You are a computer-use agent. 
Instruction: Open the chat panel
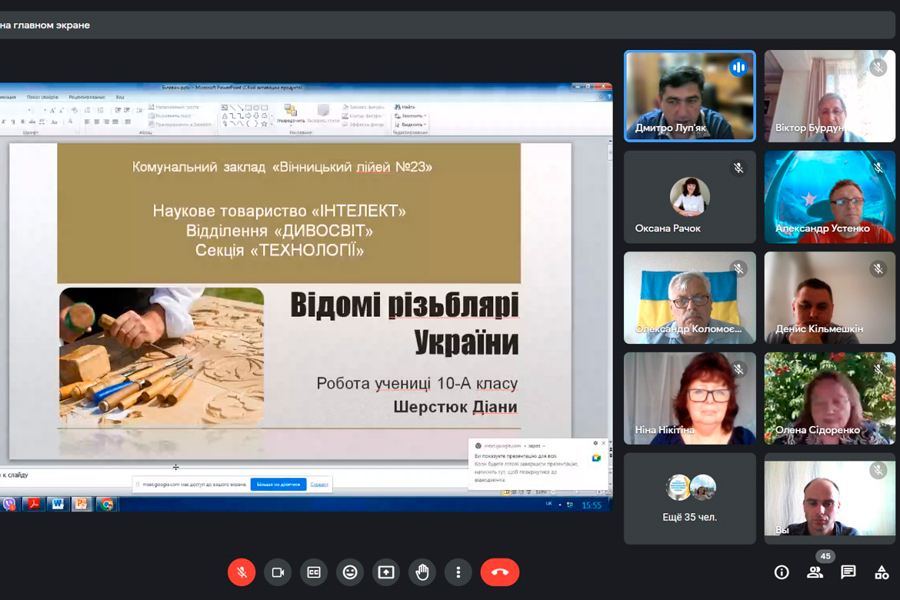click(848, 572)
